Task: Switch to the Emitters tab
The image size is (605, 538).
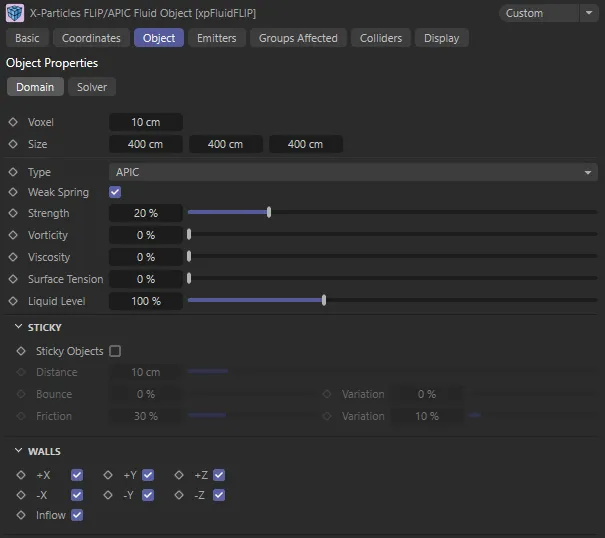Action: click(217, 38)
